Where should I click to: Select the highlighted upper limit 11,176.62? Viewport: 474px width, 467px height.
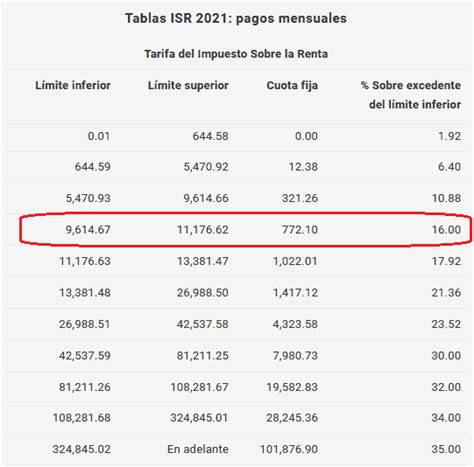(203, 230)
